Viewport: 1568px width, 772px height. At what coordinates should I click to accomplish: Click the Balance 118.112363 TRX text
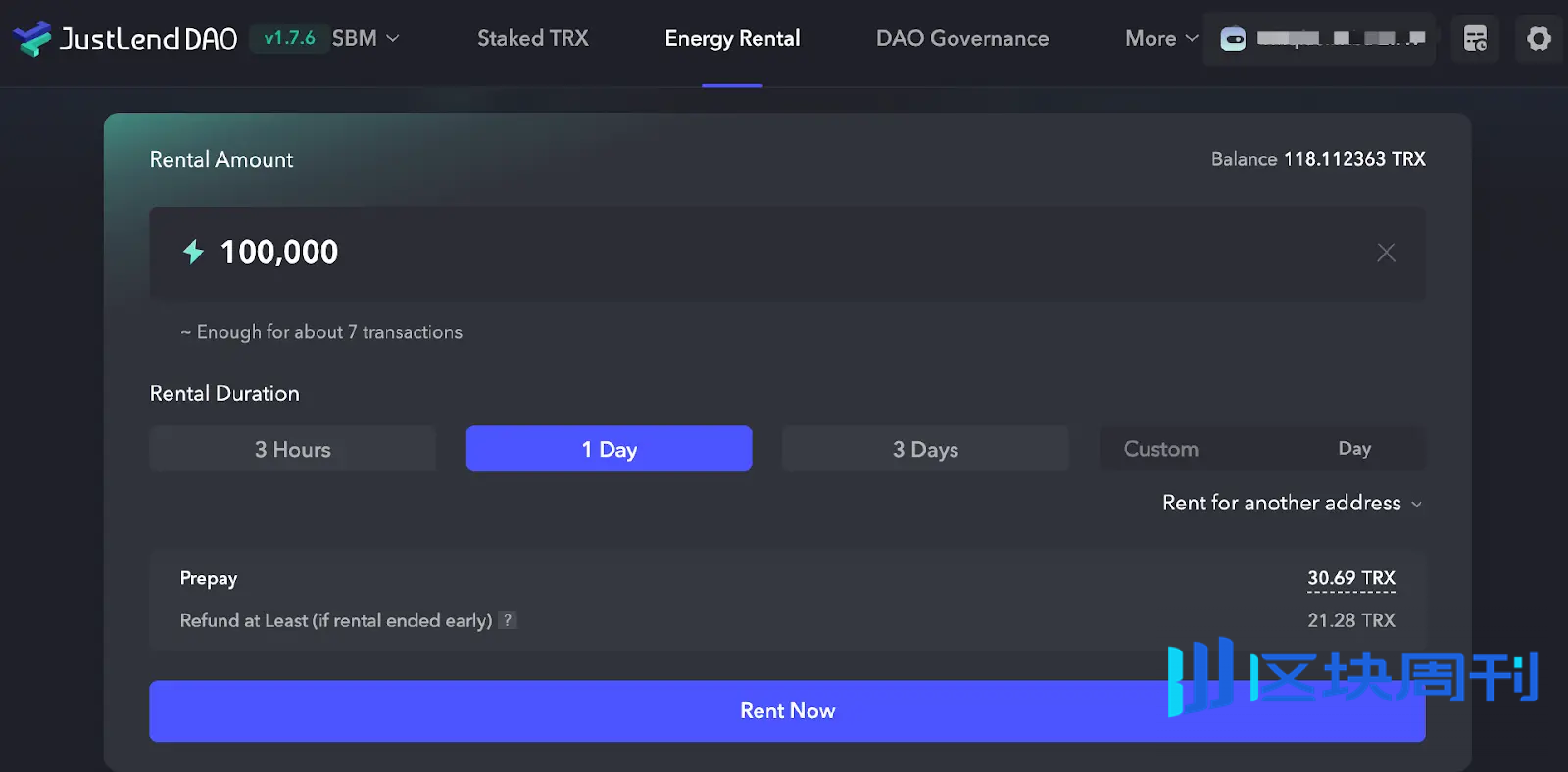pyautogui.click(x=1318, y=159)
